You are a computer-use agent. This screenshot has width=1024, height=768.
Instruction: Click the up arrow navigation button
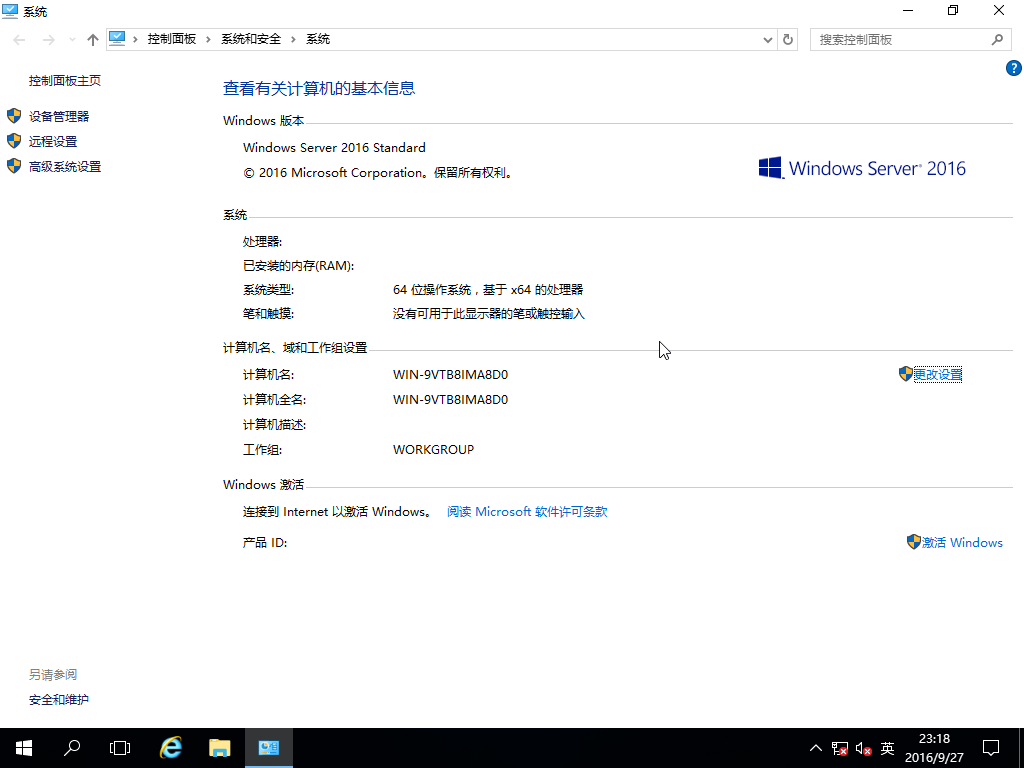pos(93,39)
